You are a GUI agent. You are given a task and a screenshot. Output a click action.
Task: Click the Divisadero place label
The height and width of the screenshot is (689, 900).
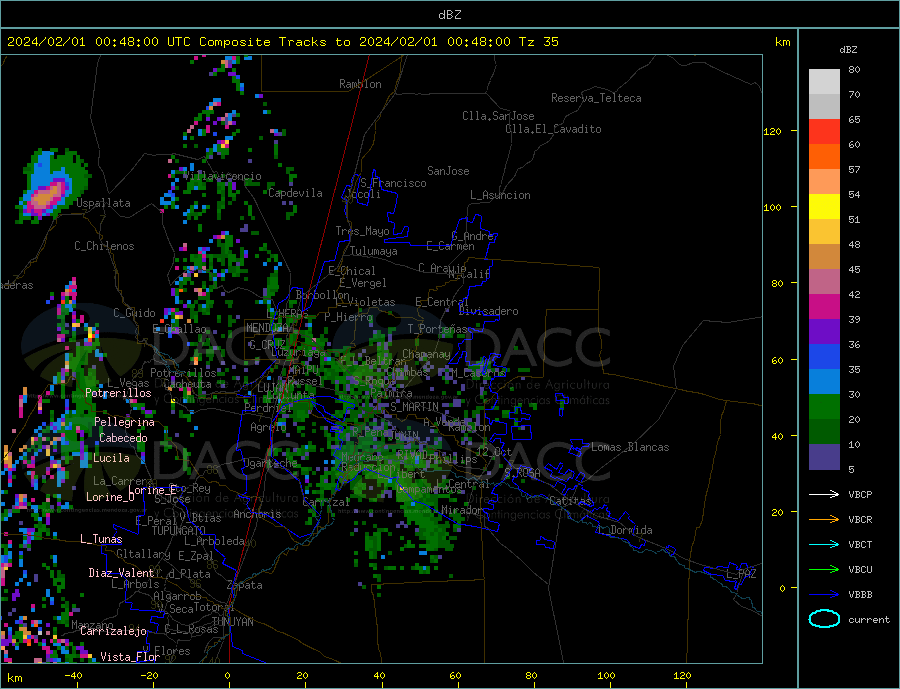[488, 311]
